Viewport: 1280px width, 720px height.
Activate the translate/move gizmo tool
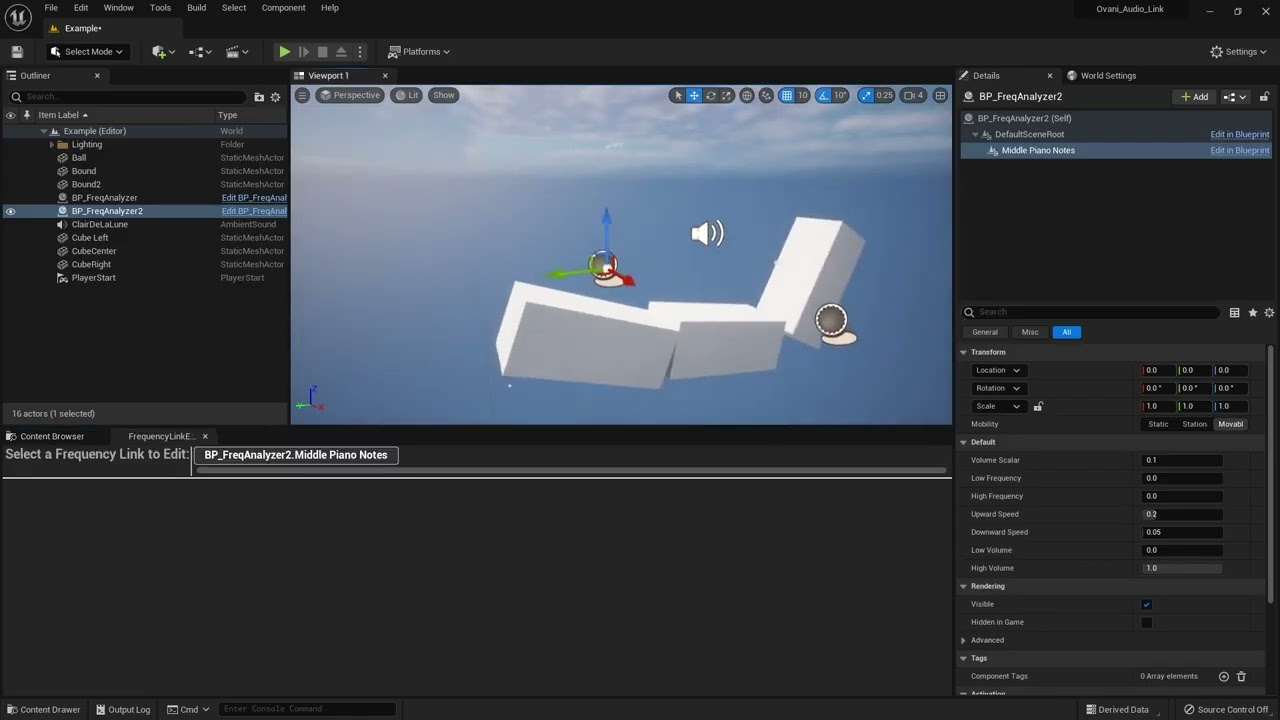pyautogui.click(x=694, y=95)
